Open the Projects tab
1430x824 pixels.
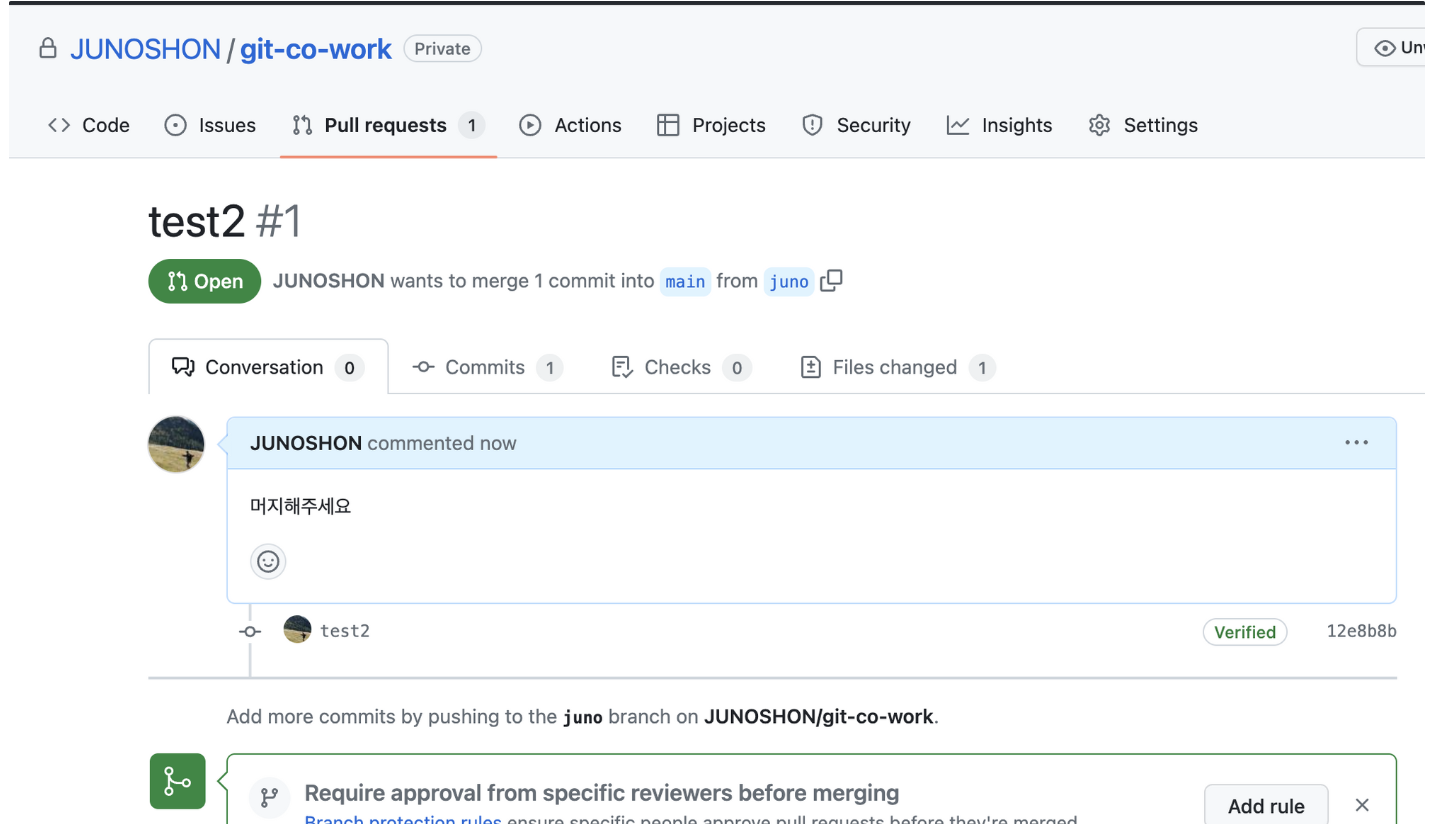711,125
